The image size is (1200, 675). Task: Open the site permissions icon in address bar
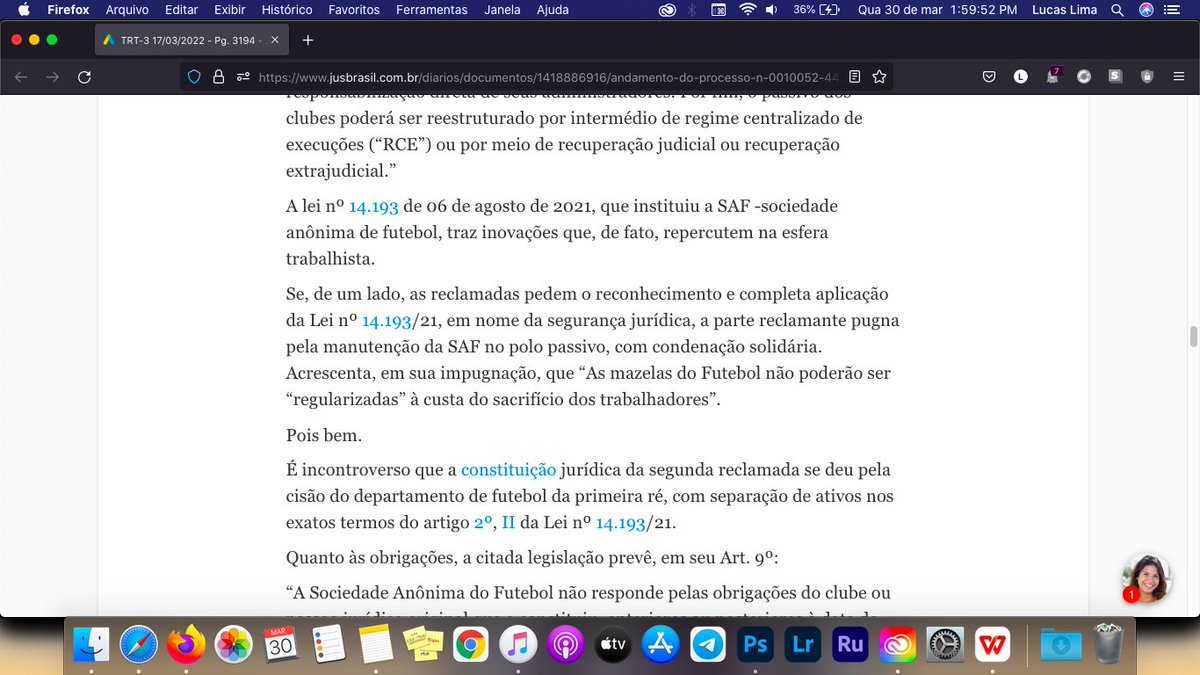click(242, 77)
